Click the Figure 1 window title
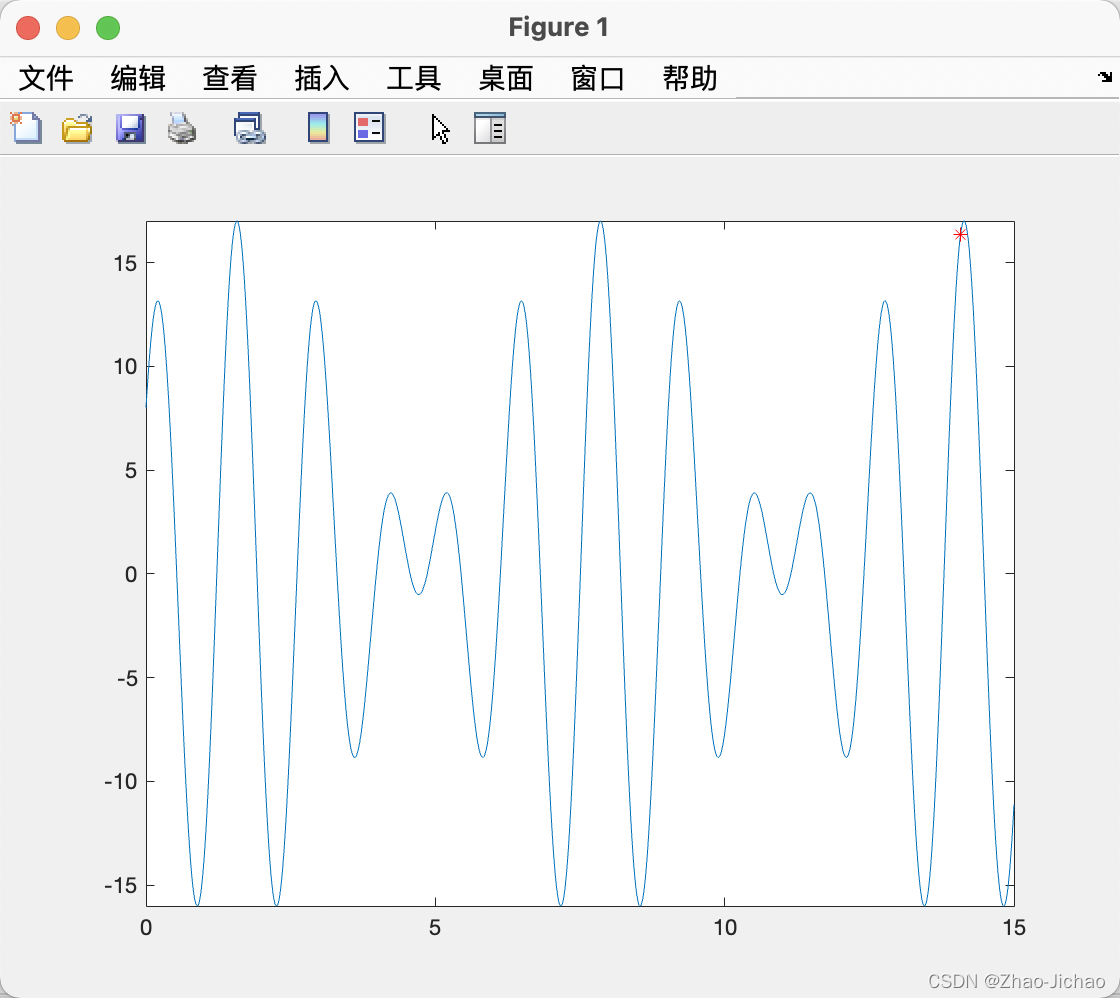 tap(559, 27)
